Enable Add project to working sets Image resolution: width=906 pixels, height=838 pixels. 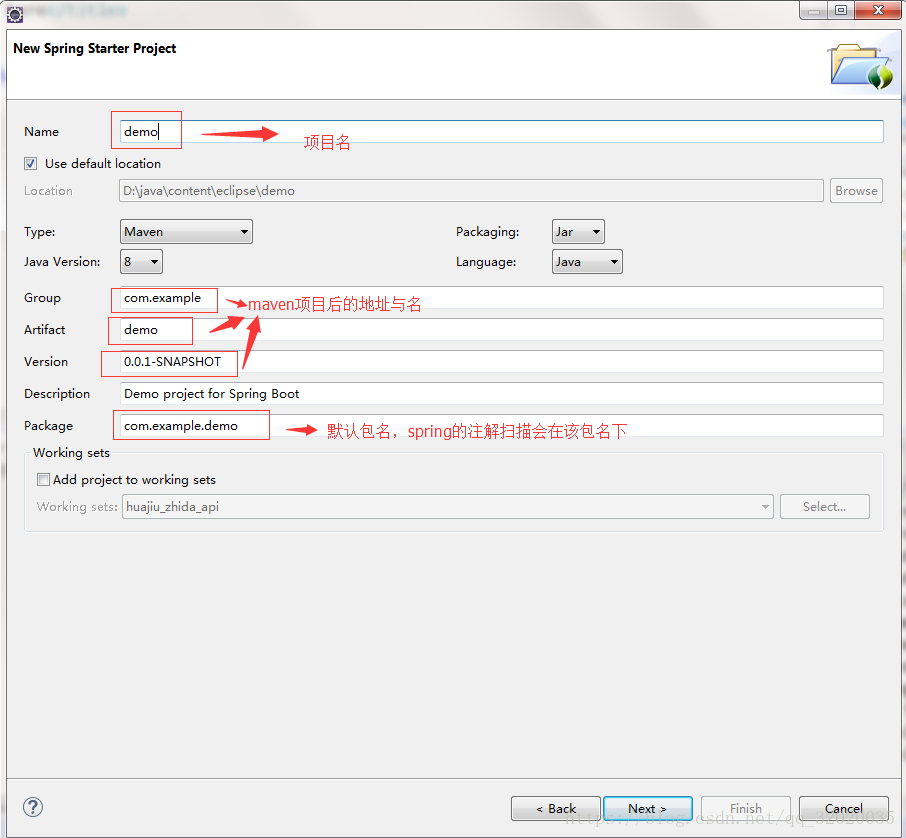(43, 480)
